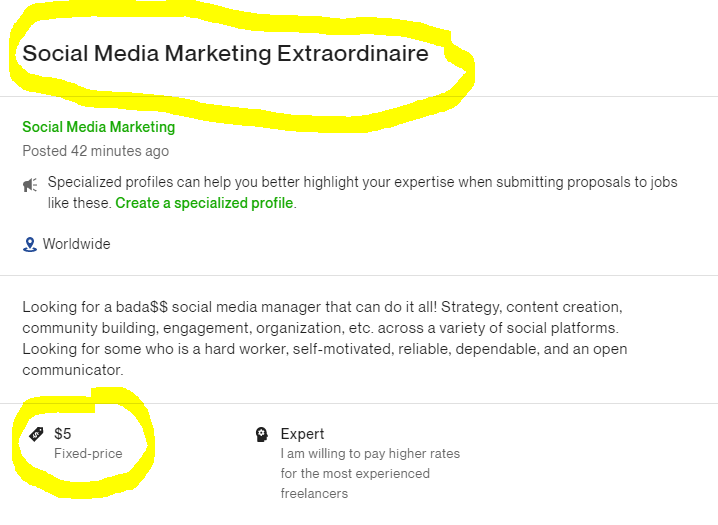The image size is (718, 525).
Task: Open the Social Media Marketing category link
Action: click(98, 127)
